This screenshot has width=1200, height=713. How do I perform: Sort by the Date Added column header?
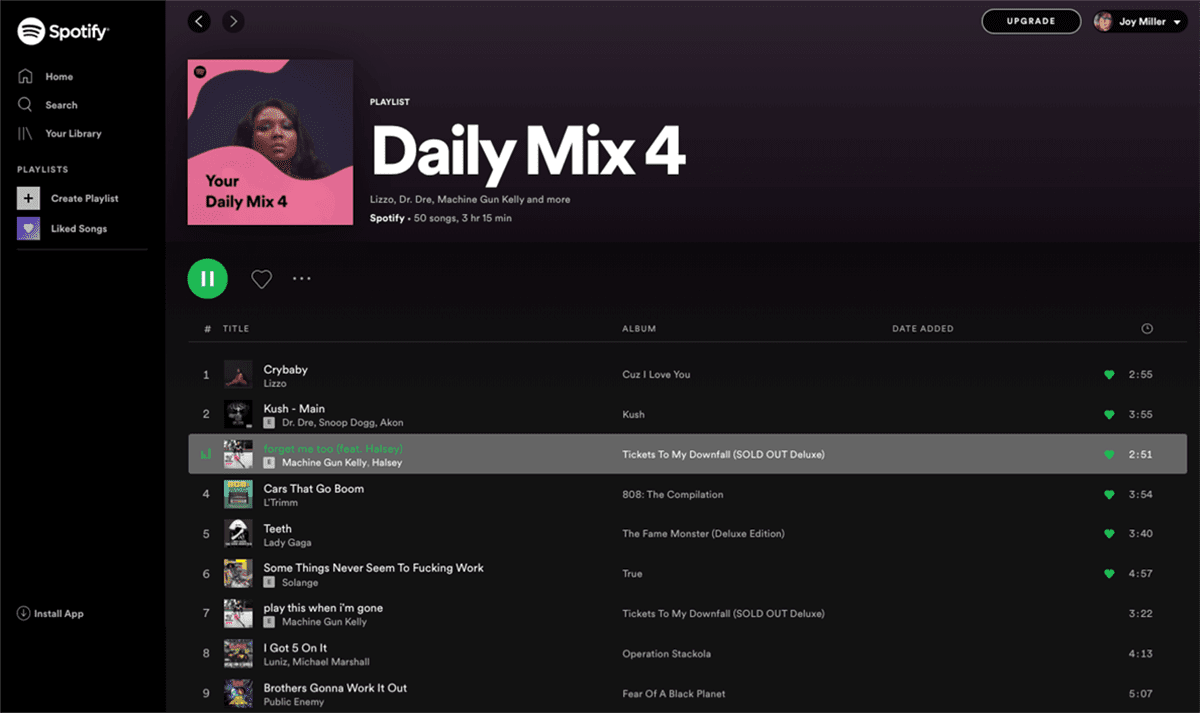click(922, 329)
